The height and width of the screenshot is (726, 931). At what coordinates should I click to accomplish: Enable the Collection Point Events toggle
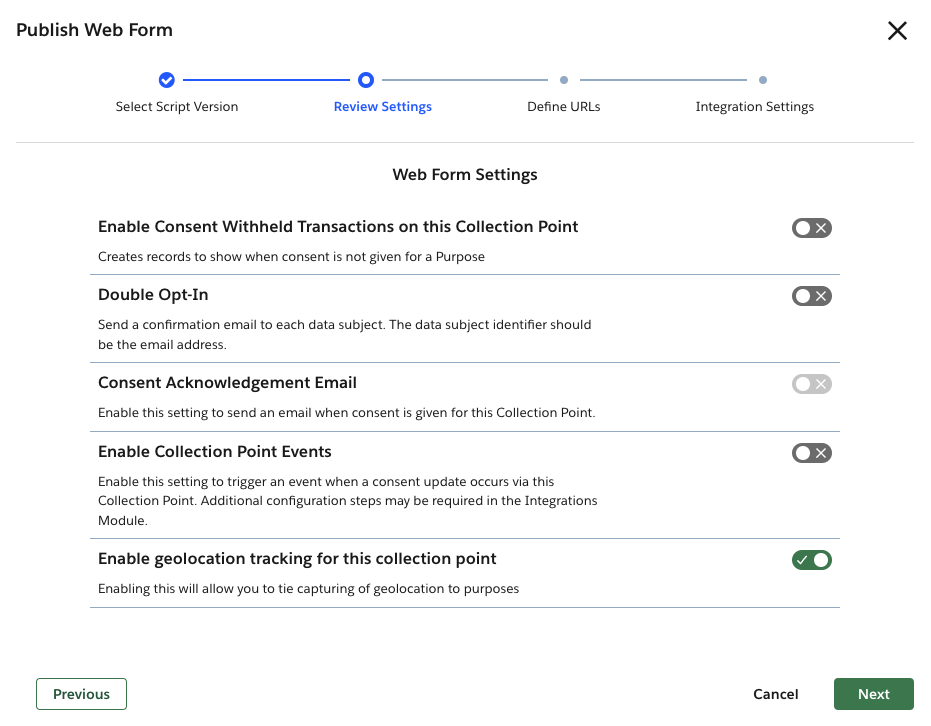point(811,452)
